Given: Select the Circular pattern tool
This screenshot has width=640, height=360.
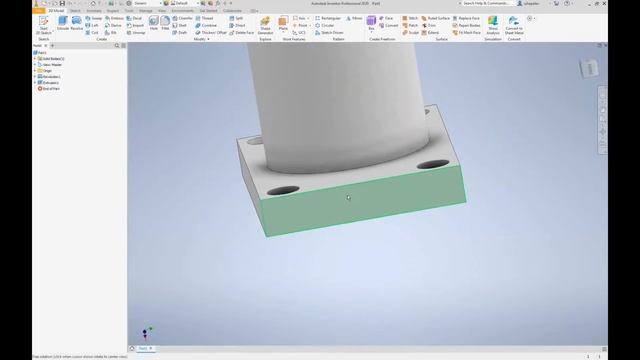Looking at the screenshot, I should [324, 25].
